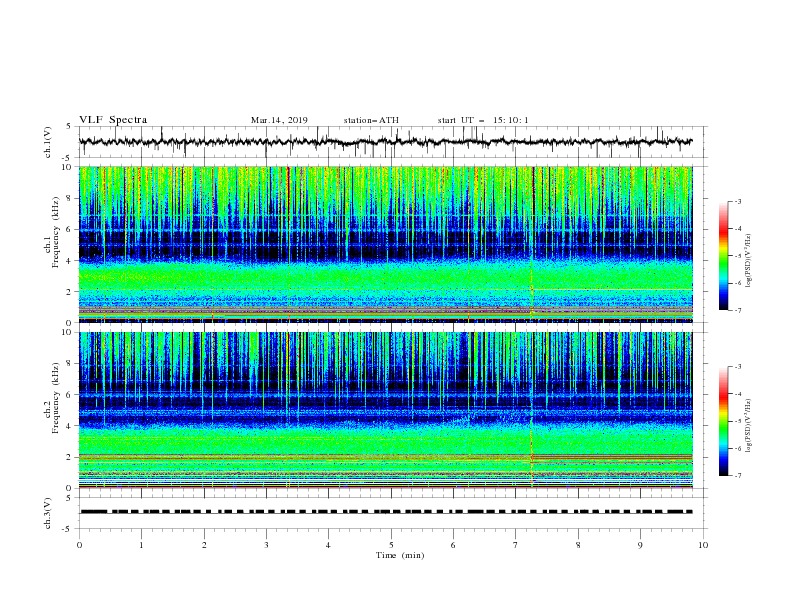Click the "station=ATH" header text
The width and height of the screenshot is (792, 612).
pos(371,120)
